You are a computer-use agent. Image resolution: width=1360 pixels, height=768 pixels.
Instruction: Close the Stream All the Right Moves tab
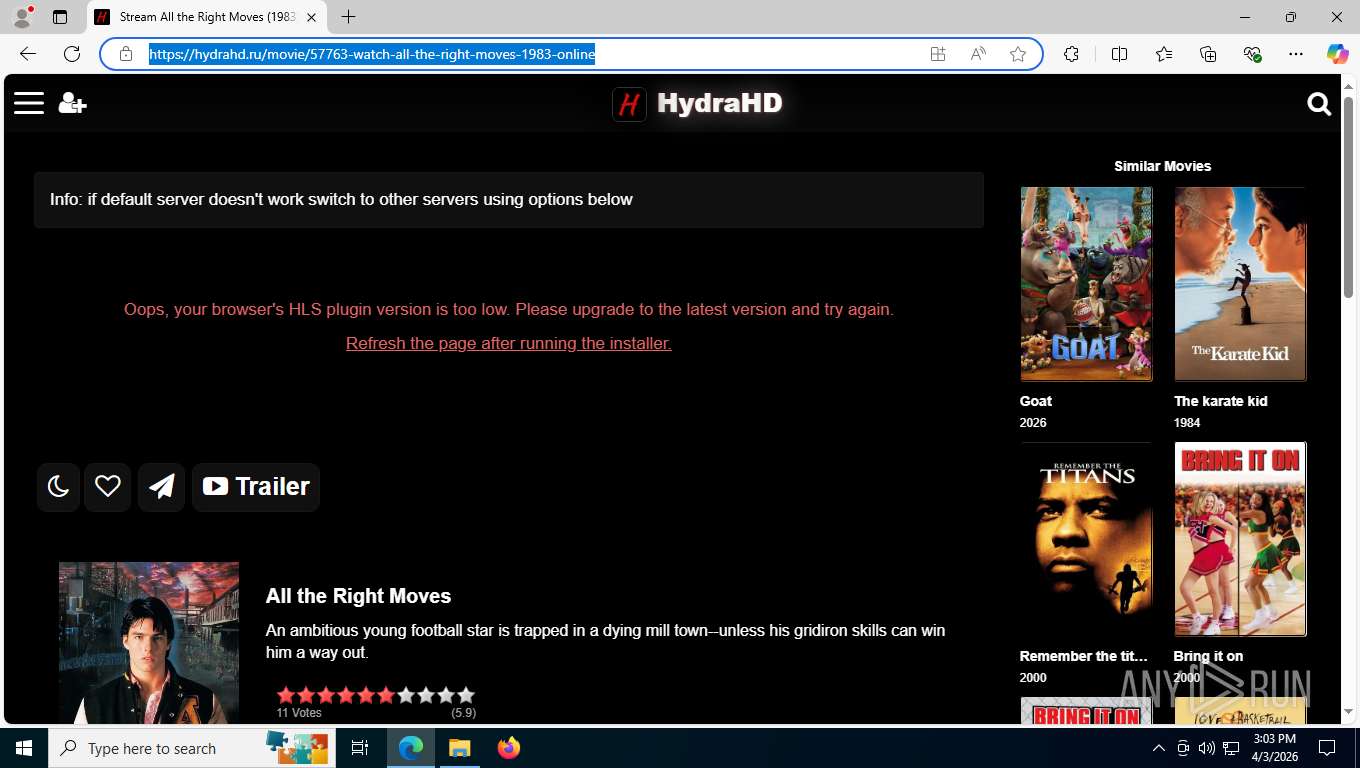(x=312, y=17)
